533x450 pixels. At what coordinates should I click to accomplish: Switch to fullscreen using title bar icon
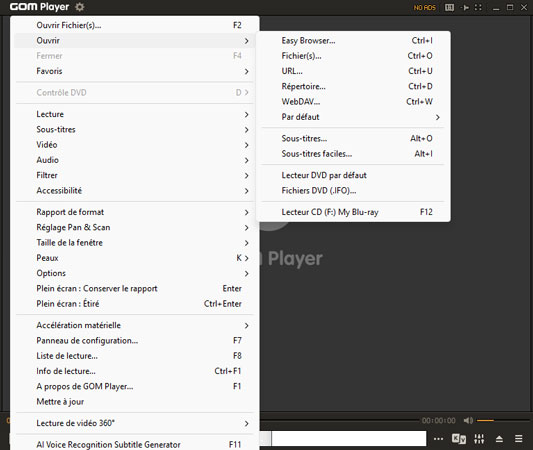coord(478,7)
